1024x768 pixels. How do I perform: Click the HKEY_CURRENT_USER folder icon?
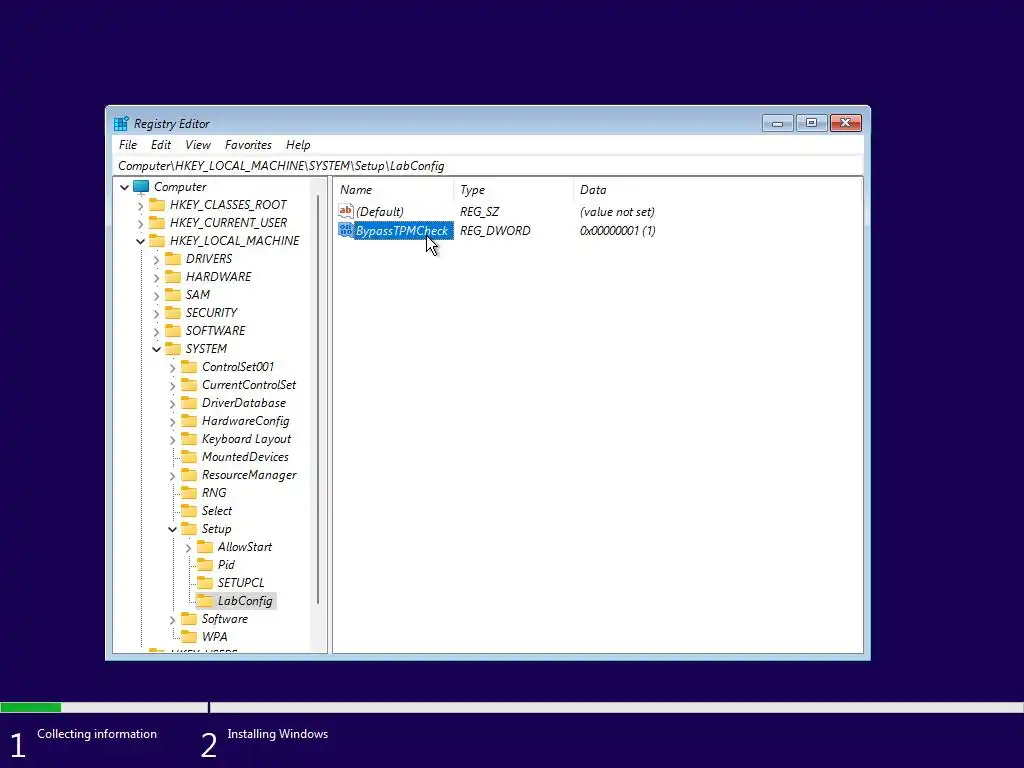tap(157, 223)
